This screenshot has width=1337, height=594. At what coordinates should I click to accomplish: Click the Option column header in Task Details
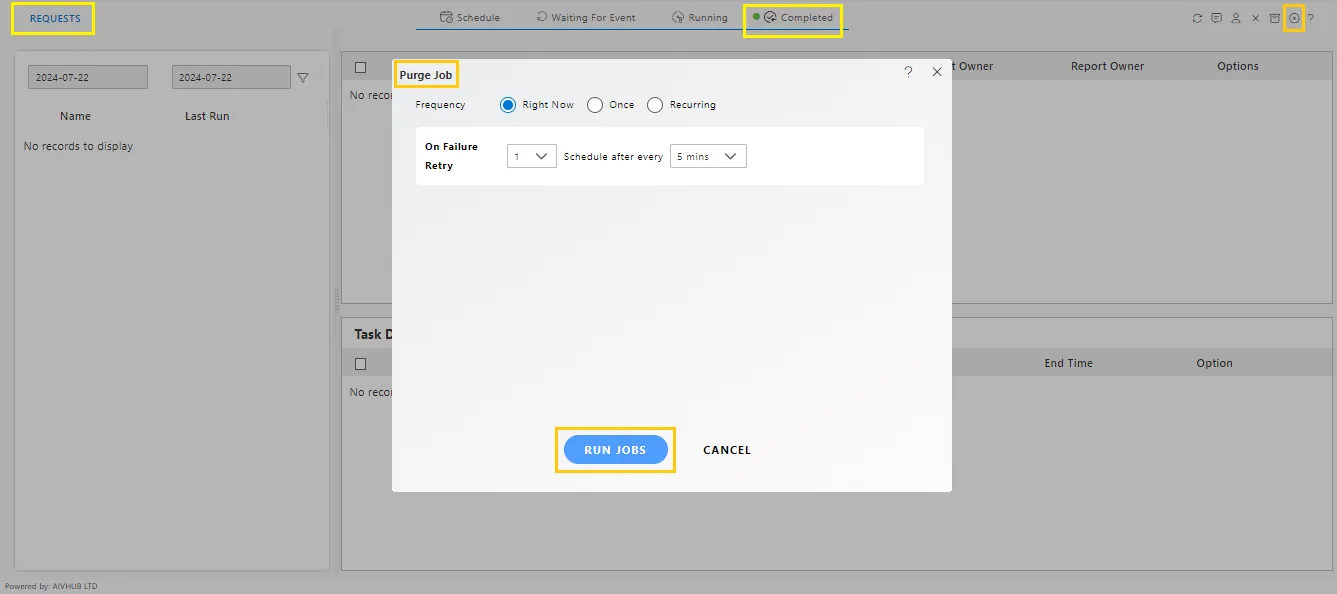(1215, 363)
